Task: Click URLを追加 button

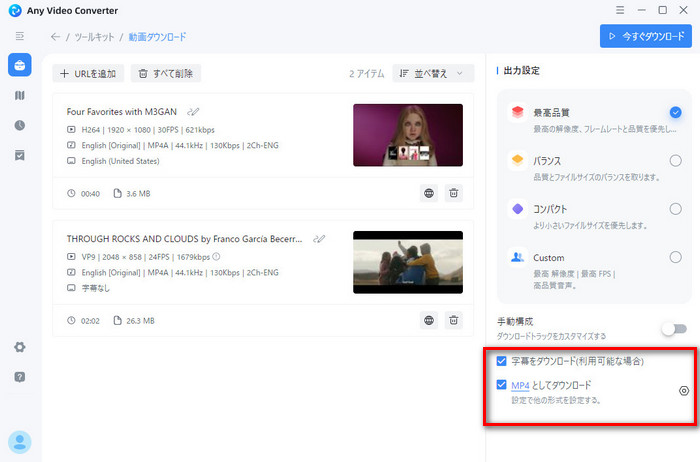Action: point(88,74)
